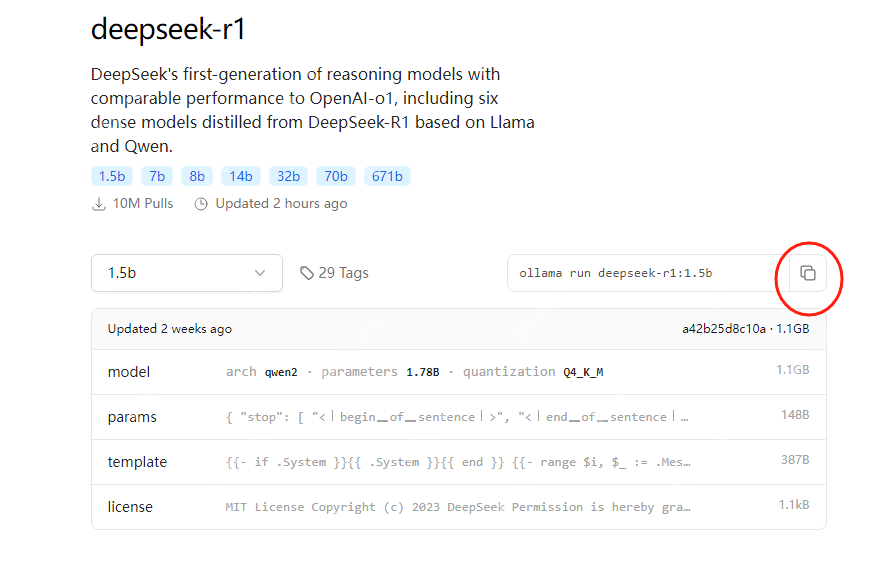This screenshot has height=561, width=887.
Task: View the license file row
Action: (459, 507)
